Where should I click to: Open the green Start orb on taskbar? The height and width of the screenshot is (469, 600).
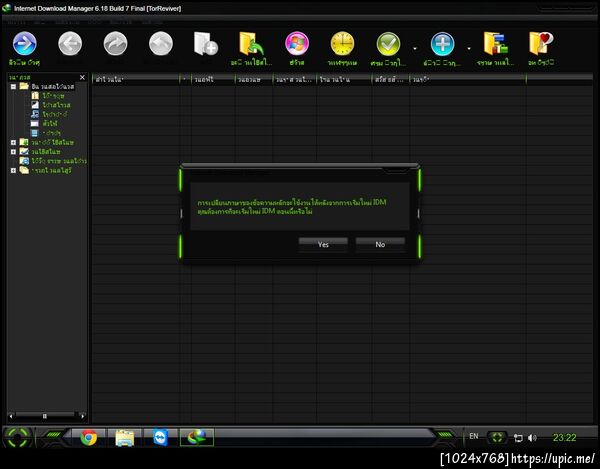click(x=18, y=437)
